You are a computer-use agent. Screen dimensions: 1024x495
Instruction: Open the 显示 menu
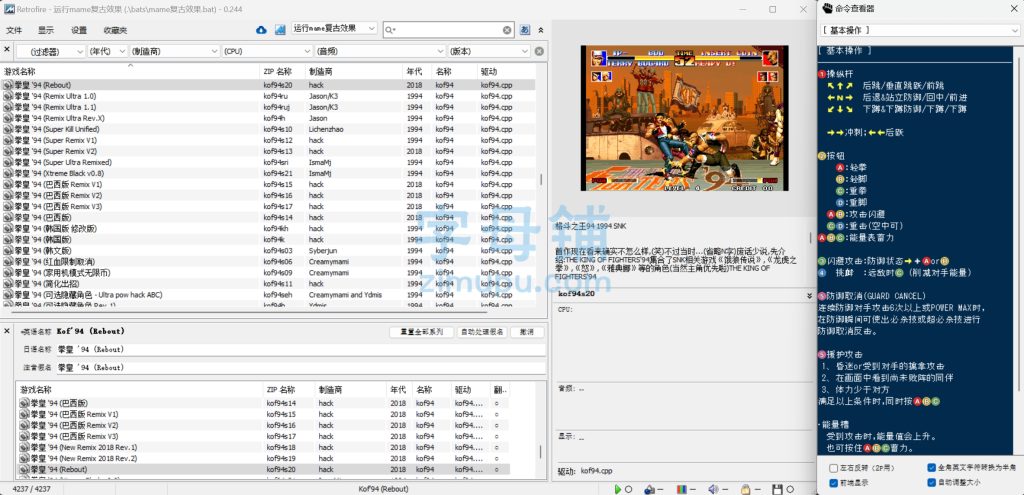click(46, 30)
